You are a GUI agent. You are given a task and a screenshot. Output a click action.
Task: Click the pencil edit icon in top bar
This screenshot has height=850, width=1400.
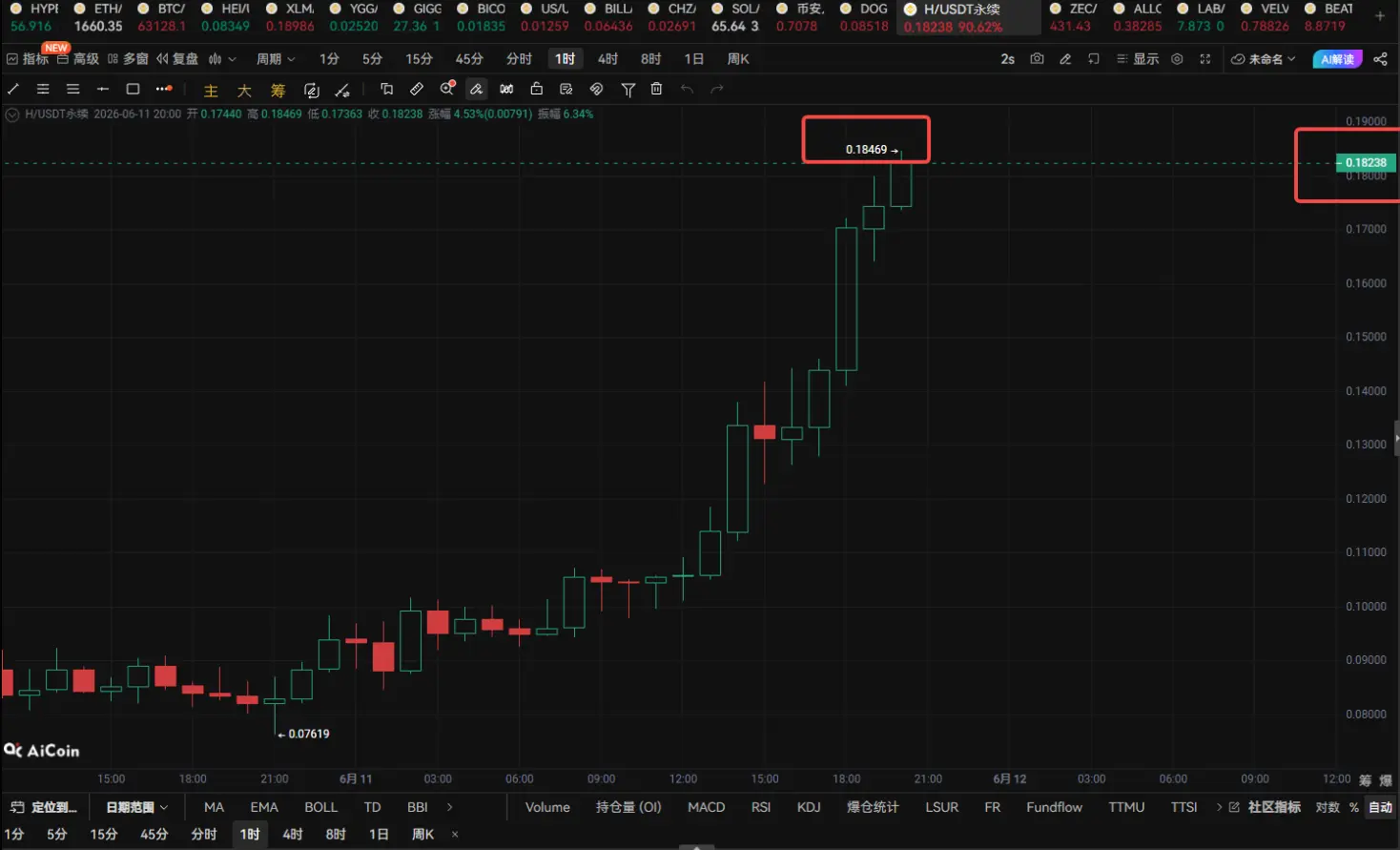click(1065, 59)
